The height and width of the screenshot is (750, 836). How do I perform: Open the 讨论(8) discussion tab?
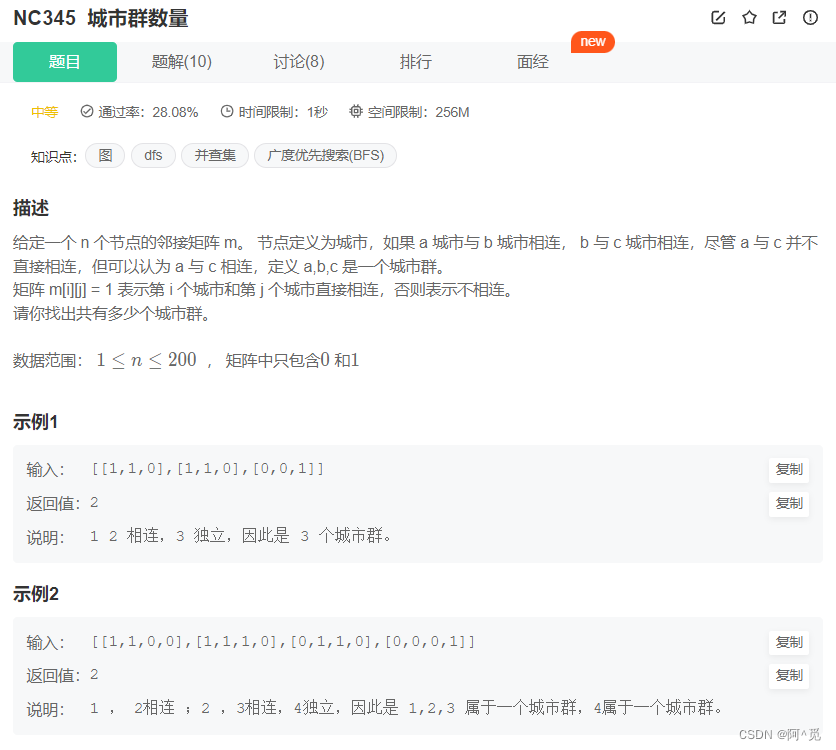tap(298, 61)
